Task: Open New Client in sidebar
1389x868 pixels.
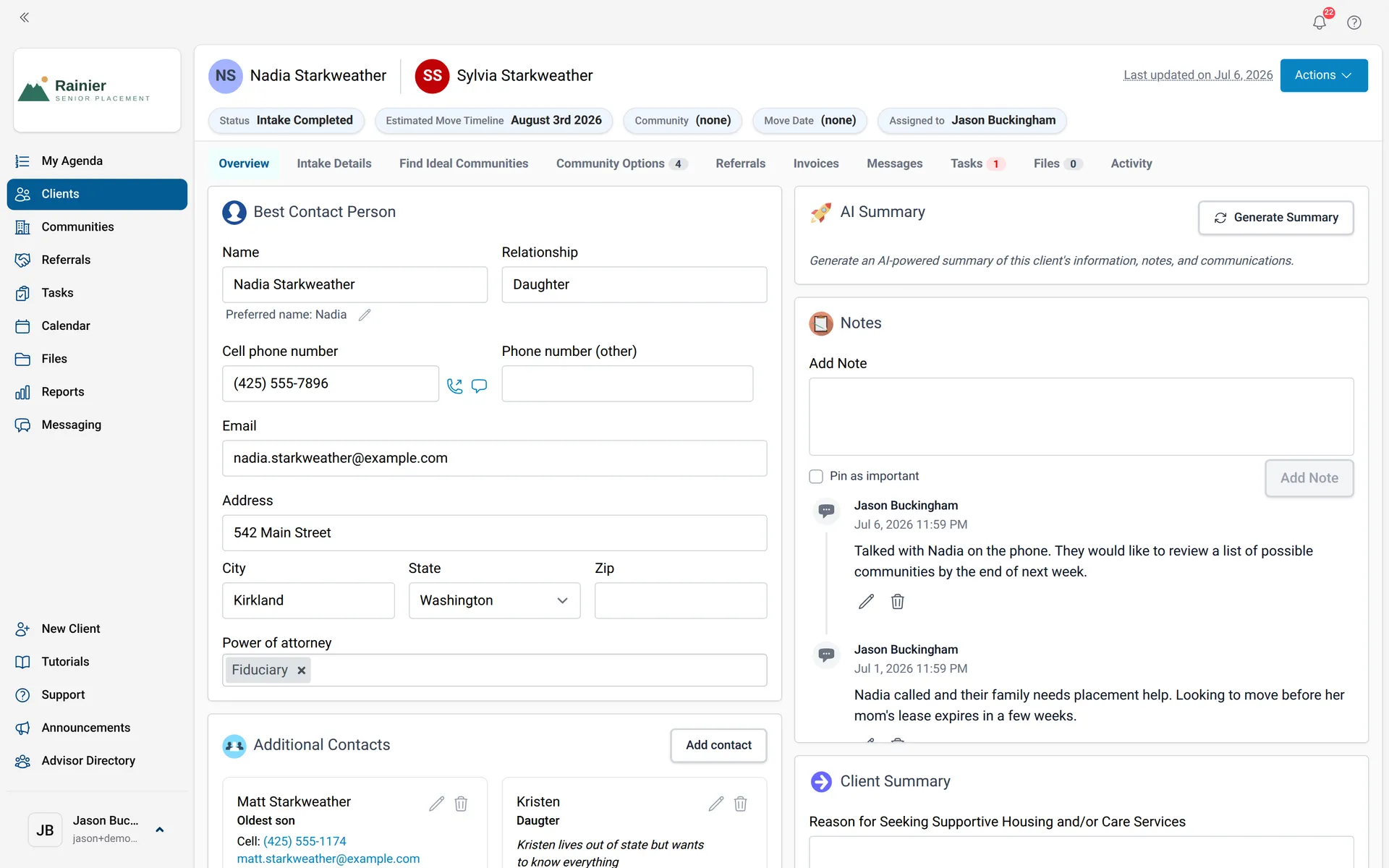Action: (97, 629)
